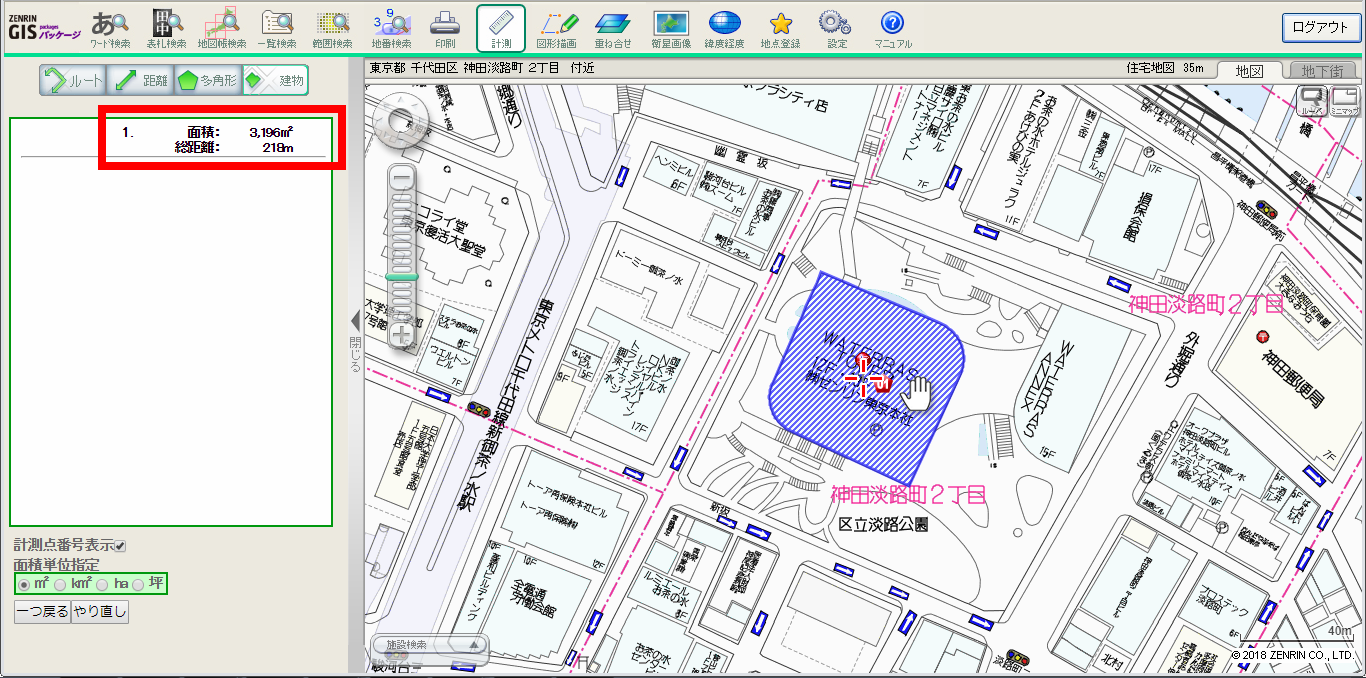Open the 図形描画 drawing tool
1366x678 pixels.
click(x=557, y=27)
